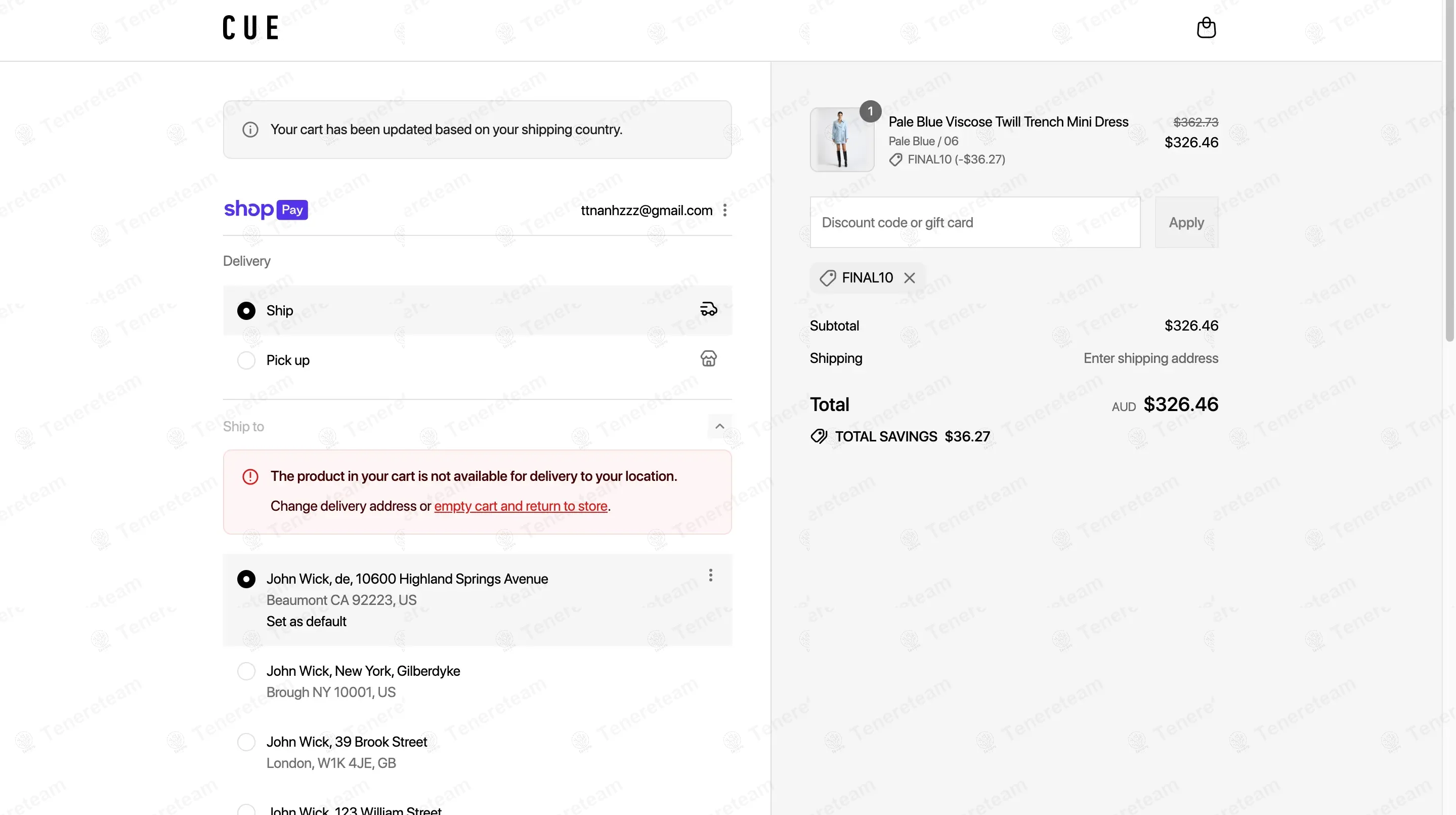Click the Apply discount button
Image resolution: width=1456 pixels, height=815 pixels.
click(1186, 222)
